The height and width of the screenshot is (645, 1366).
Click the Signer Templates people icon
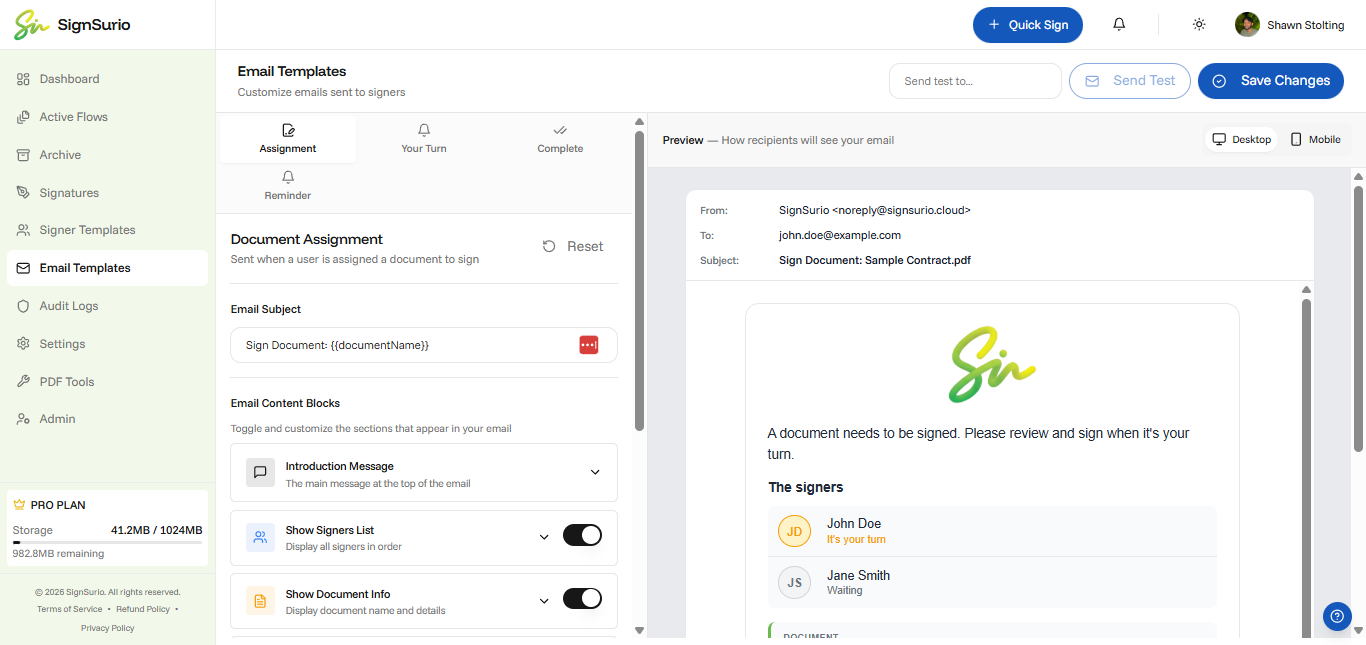(23, 230)
